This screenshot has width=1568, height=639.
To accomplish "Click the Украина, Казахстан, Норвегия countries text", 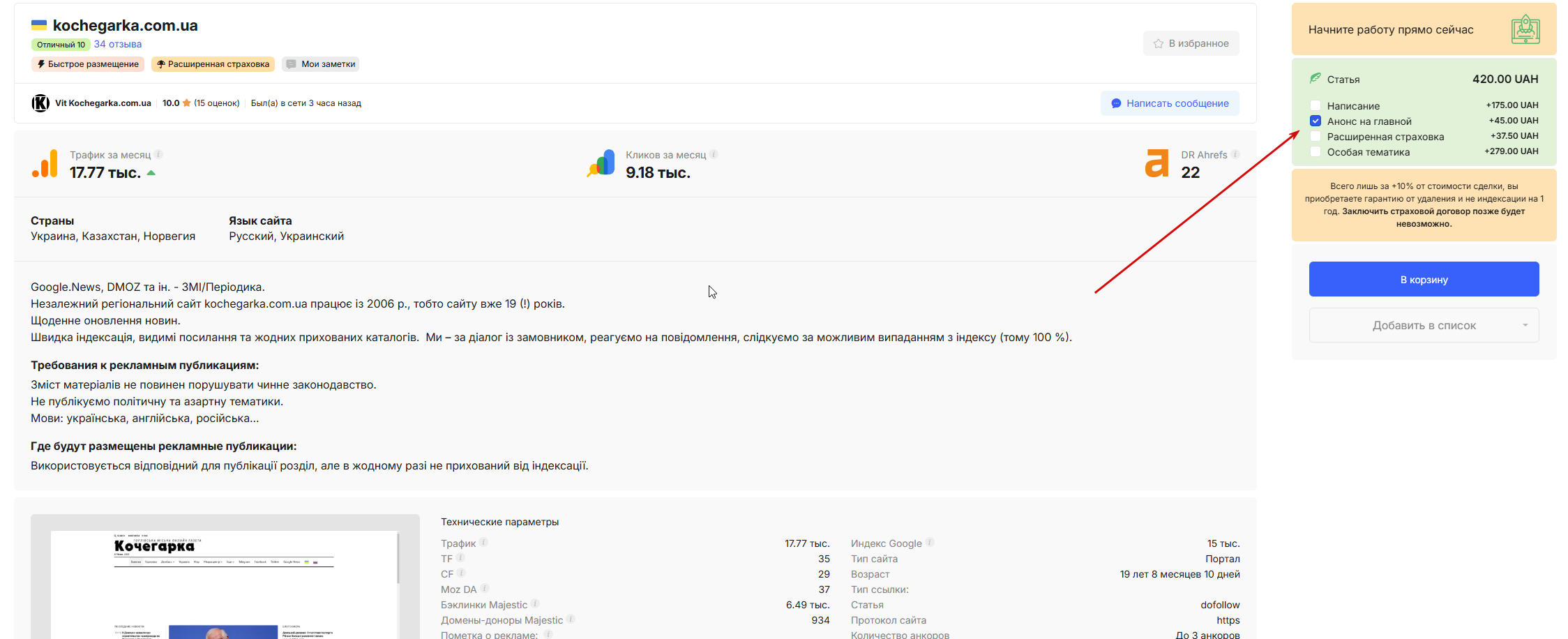I will tap(113, 236).
